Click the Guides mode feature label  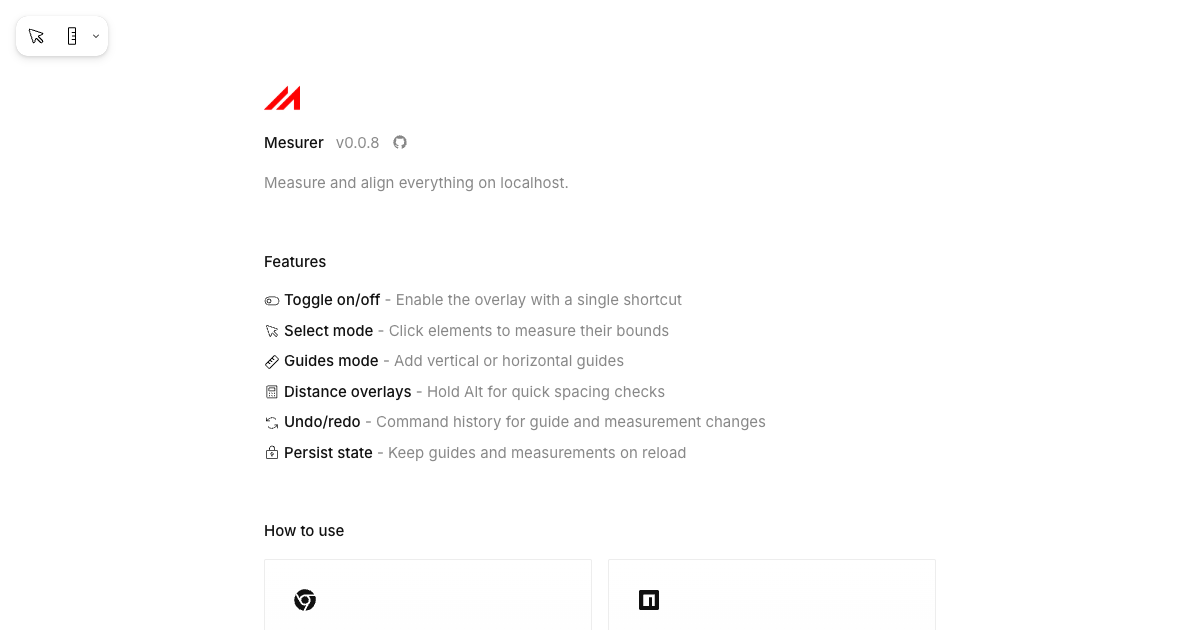tap(331, 361)
